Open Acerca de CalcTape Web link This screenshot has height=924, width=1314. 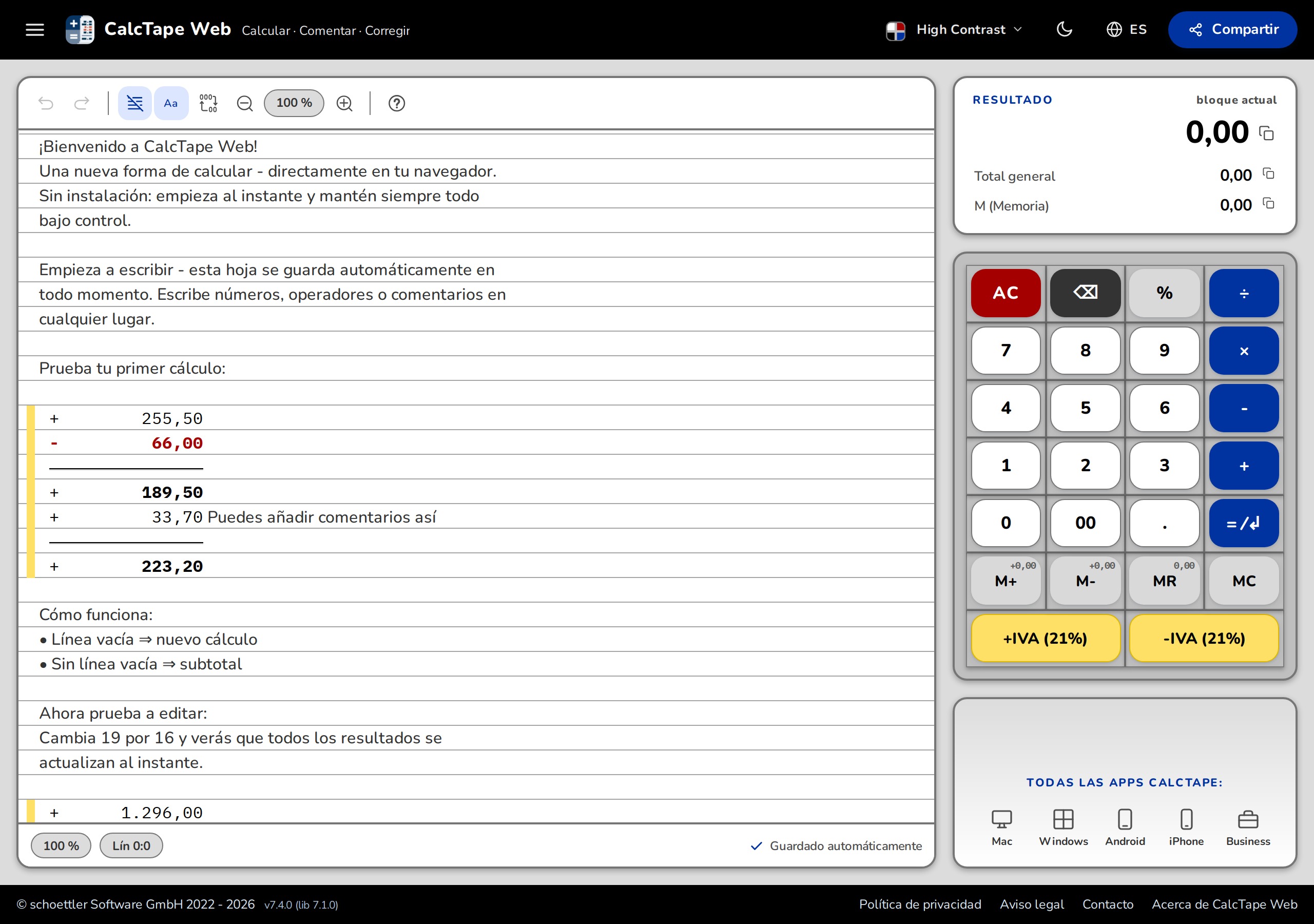click(1224, 904)
